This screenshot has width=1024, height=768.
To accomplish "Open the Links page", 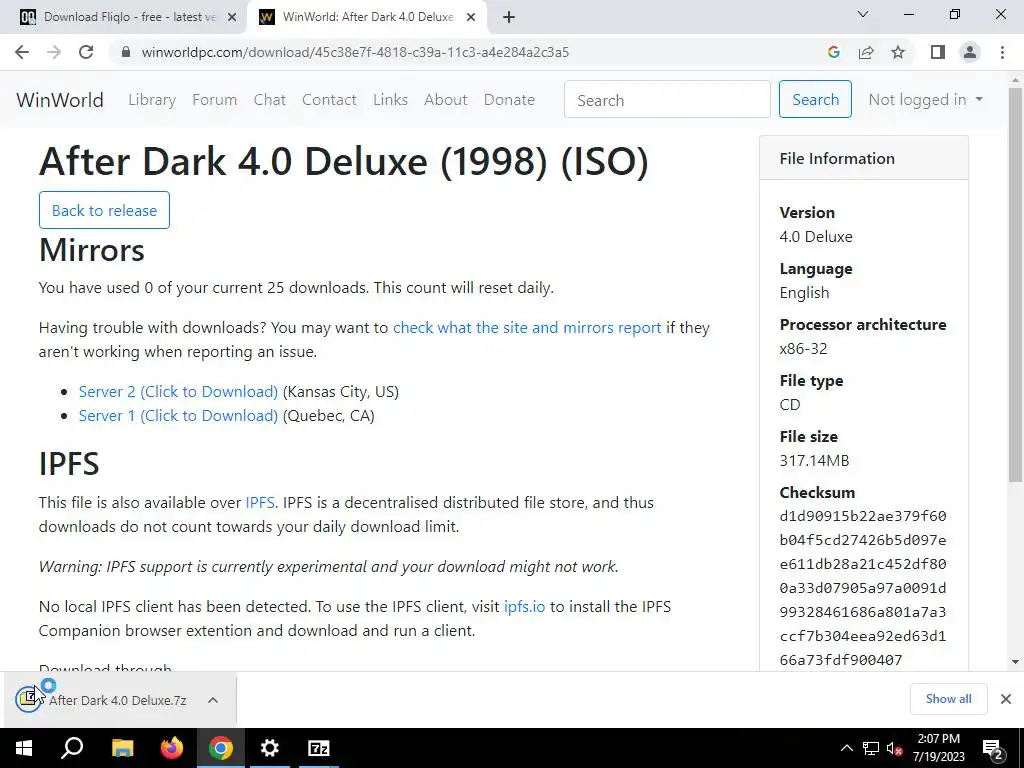I will [391, 100].
